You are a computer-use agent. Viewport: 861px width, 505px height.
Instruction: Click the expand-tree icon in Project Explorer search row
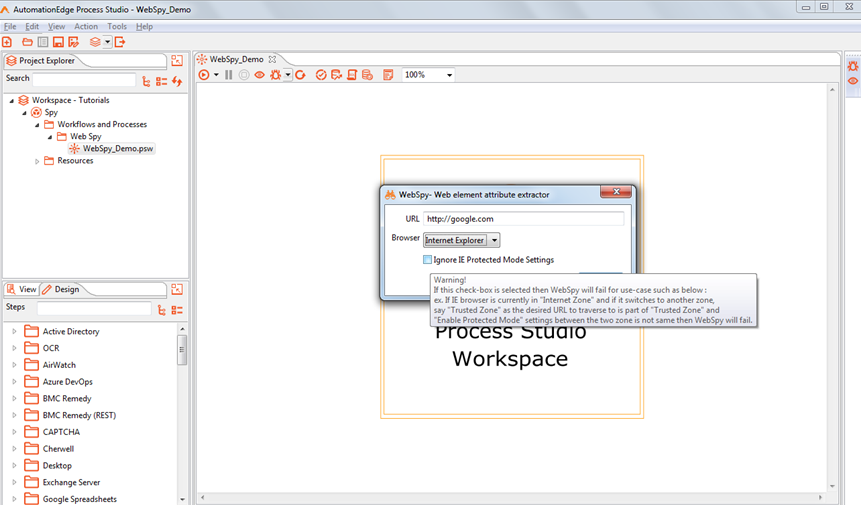[146, 81]
